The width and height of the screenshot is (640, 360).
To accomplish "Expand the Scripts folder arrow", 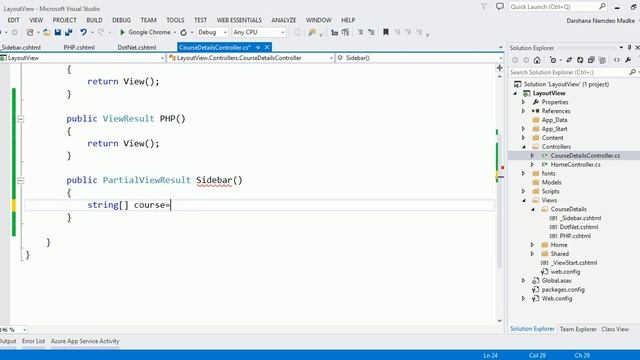I will pyautogui.click(x=524, y=191).
